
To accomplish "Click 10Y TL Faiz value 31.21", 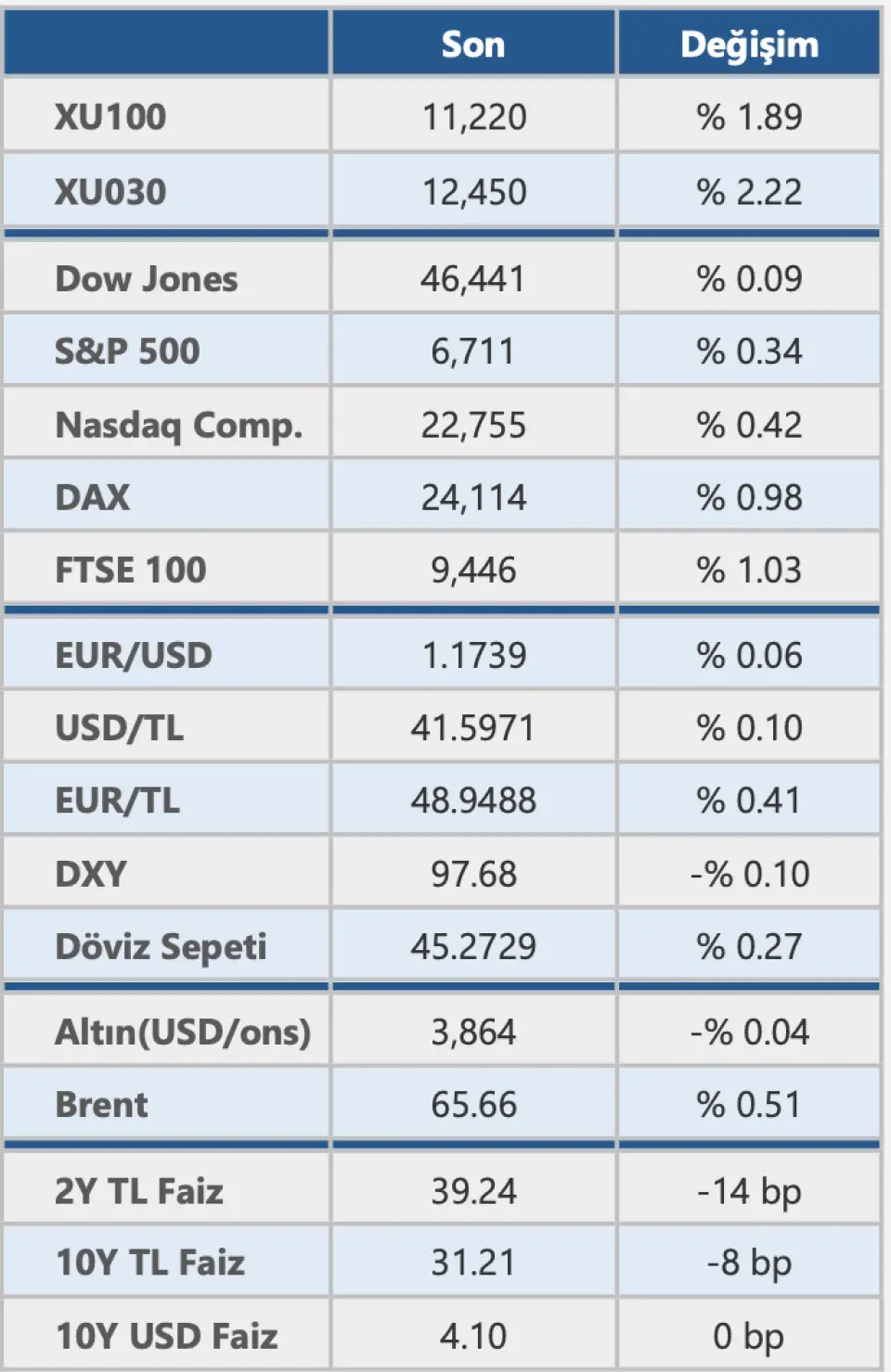I will (473, 1263).
